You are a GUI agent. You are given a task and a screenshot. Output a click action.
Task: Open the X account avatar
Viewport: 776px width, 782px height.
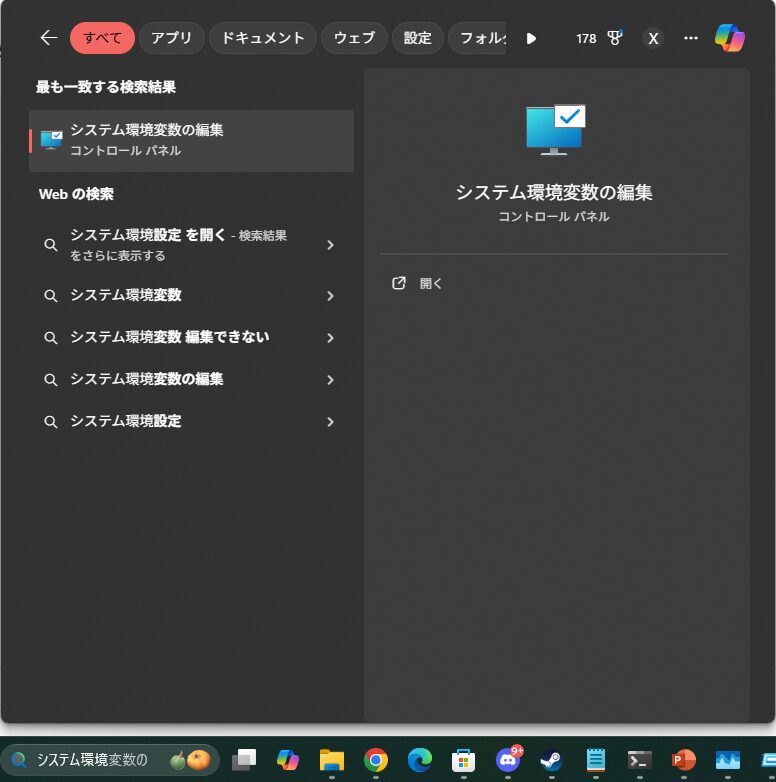653,38
